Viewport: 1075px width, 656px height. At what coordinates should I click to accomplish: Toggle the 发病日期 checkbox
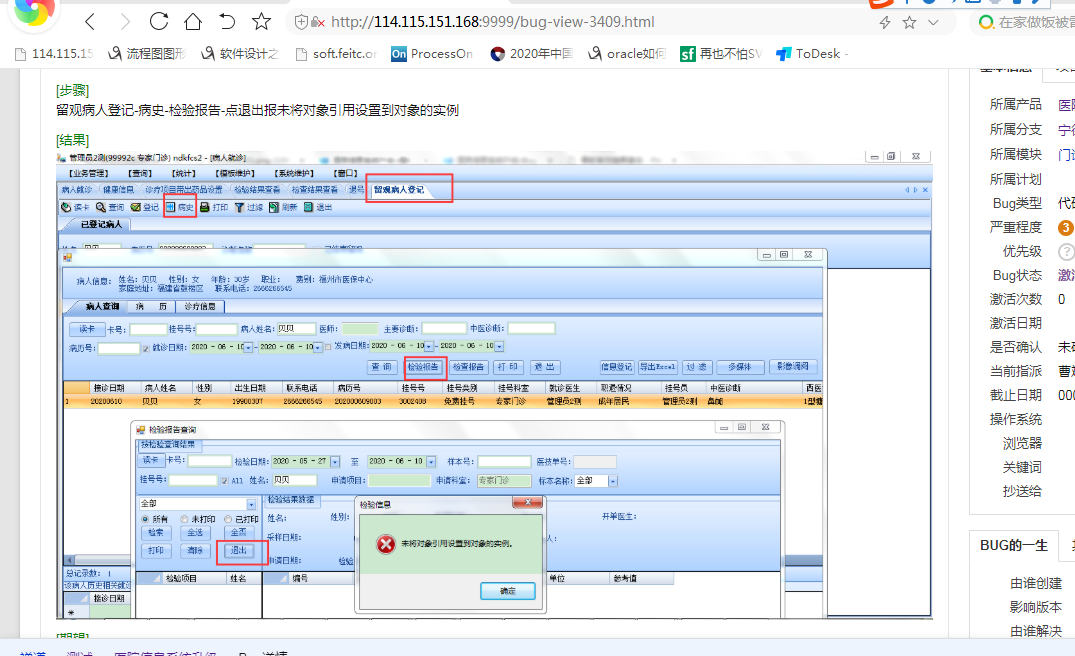(328, 347)
